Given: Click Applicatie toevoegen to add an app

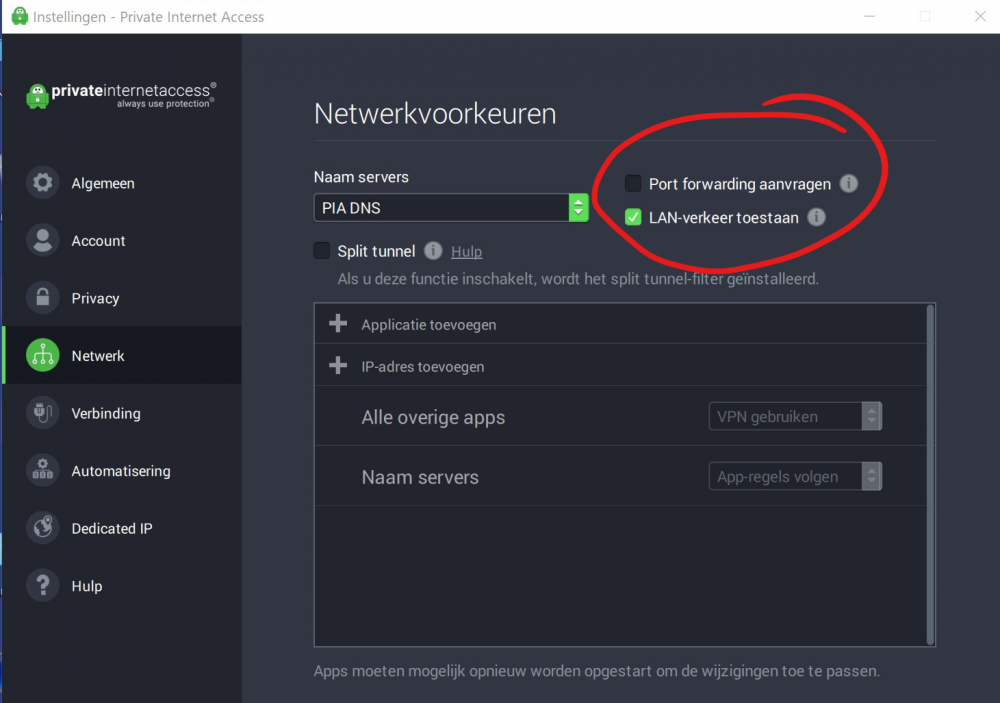Looking at the screenshot, I should [428, 325].
